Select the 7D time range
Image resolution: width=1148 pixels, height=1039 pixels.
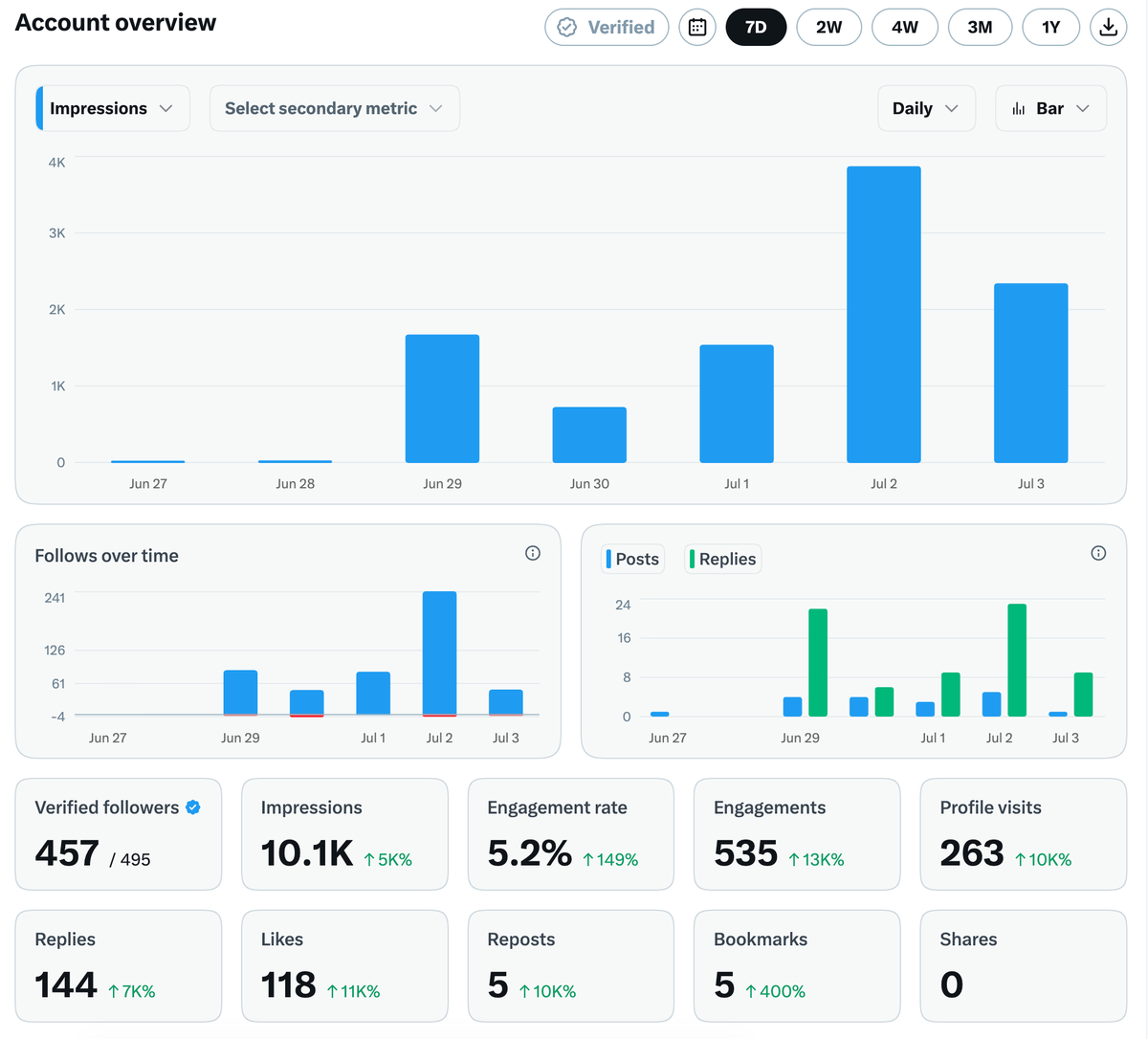click(756, 27)
